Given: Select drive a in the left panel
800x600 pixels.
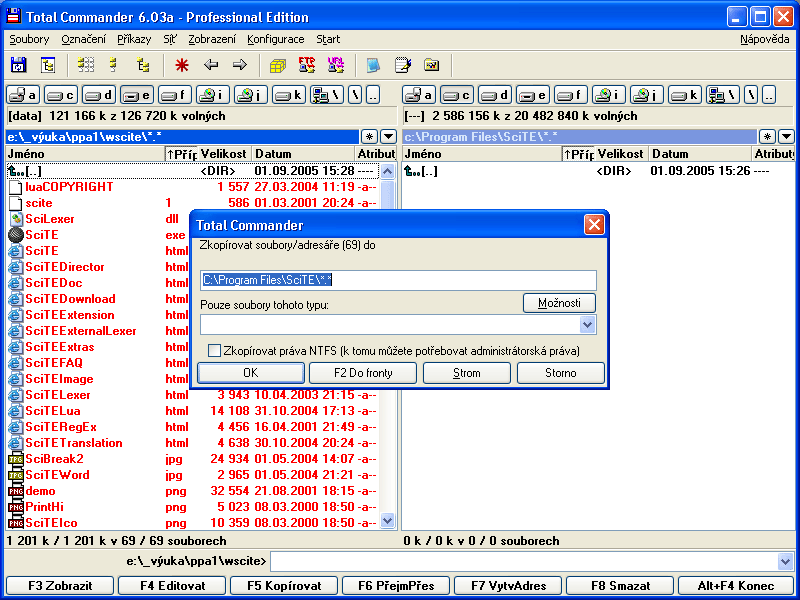Looking at the screenshot, I should (x=23, y=95).
